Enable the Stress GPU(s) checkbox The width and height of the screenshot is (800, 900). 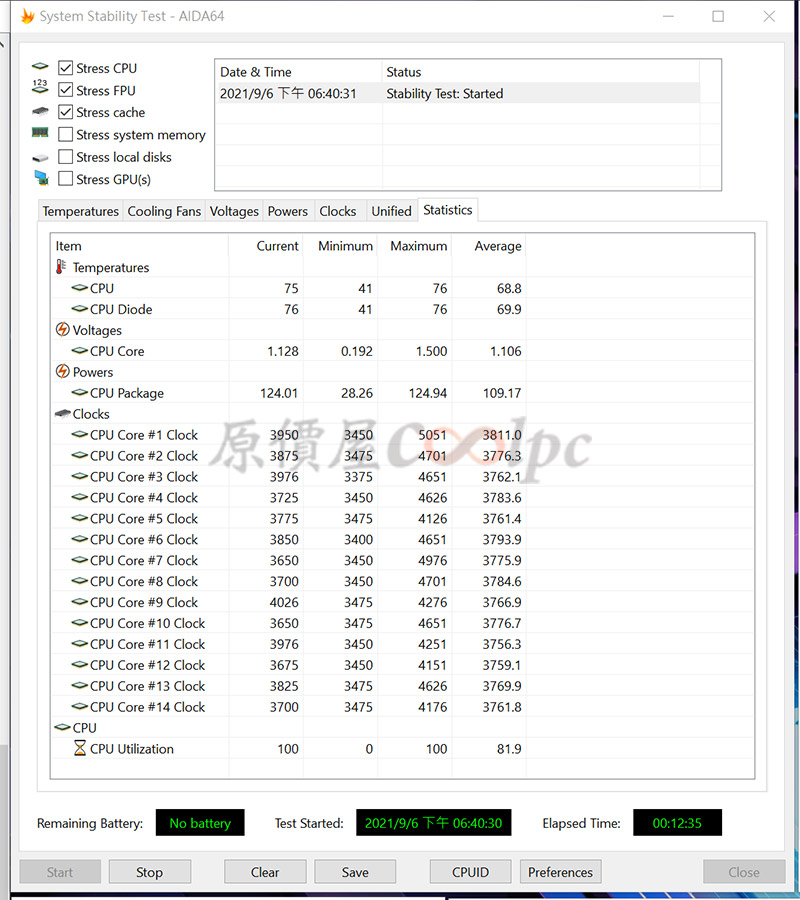[66, 179]
